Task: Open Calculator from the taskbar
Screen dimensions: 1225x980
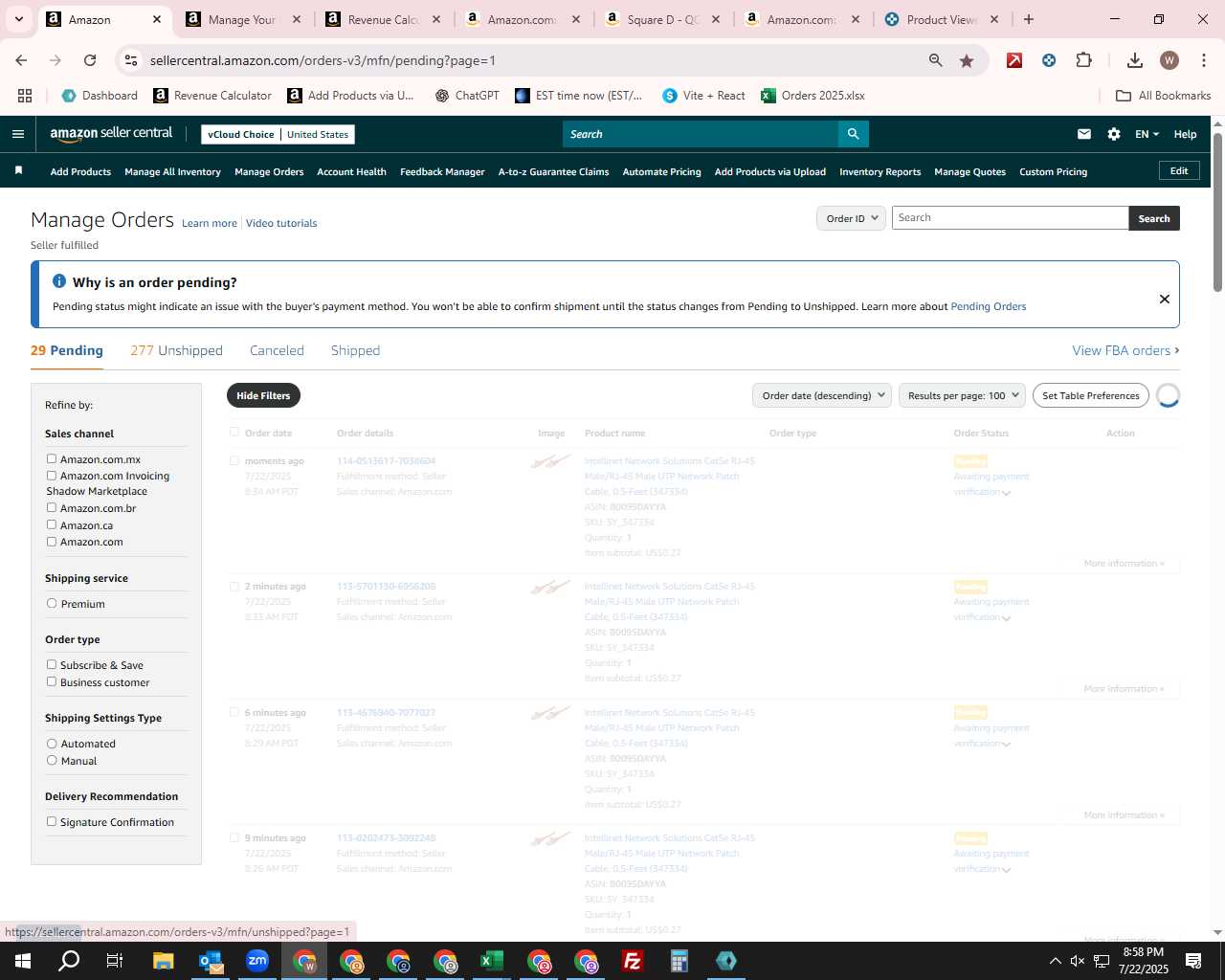Action: pyautogui.click(x=679, y=961)
